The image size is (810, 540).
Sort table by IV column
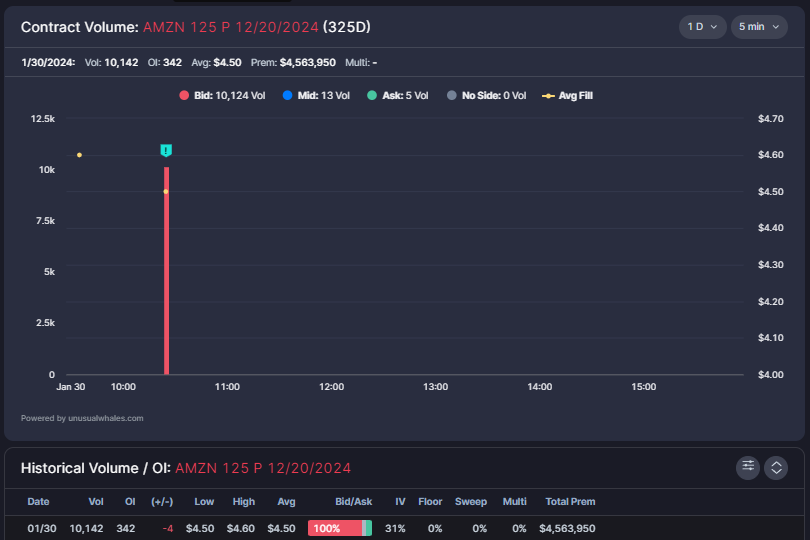pos(400,502)
